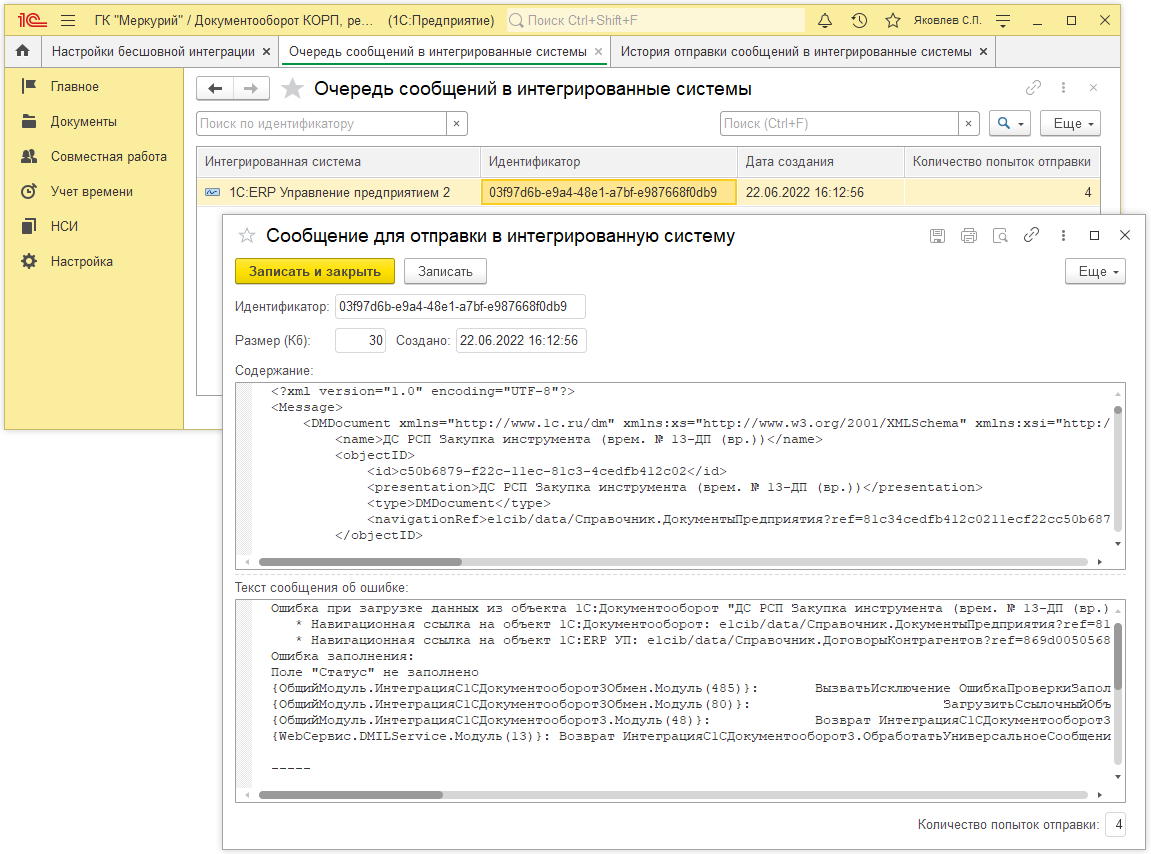Click the home page icon tab
Viewport: 1151px width, 854px height.
[22, 51]
